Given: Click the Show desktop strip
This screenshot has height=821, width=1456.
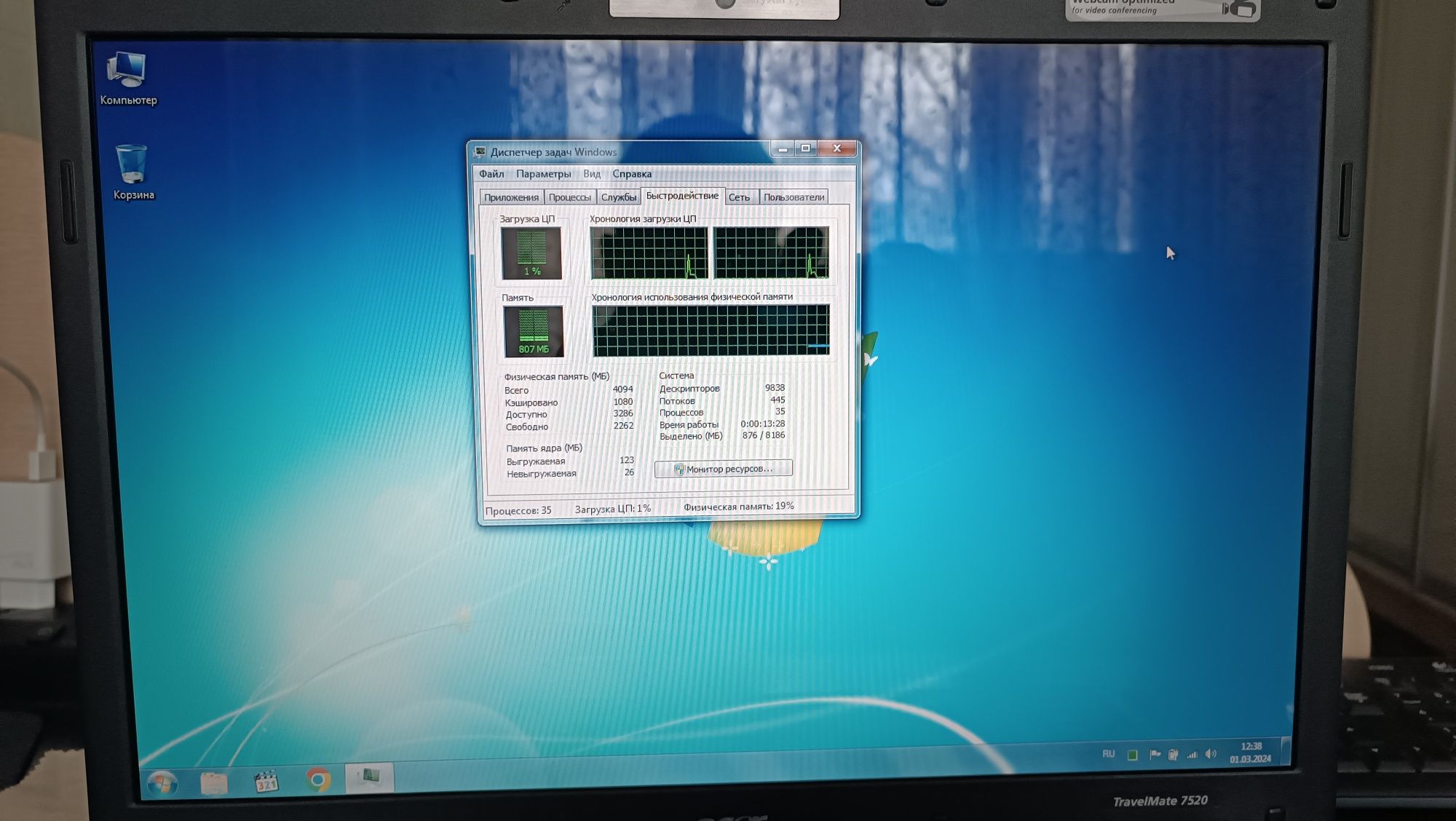Looking at the screenshot, I should coord(1286,750).
